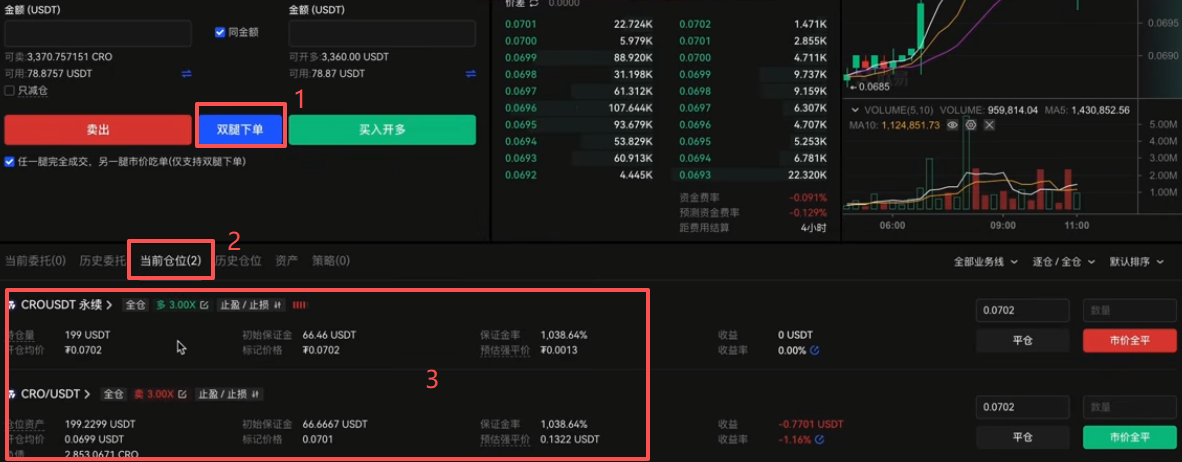Click the swap icon beside 可用:78.8757 USDT
Viewport: 1182px width, 462px height.
(x=186, y=74)
